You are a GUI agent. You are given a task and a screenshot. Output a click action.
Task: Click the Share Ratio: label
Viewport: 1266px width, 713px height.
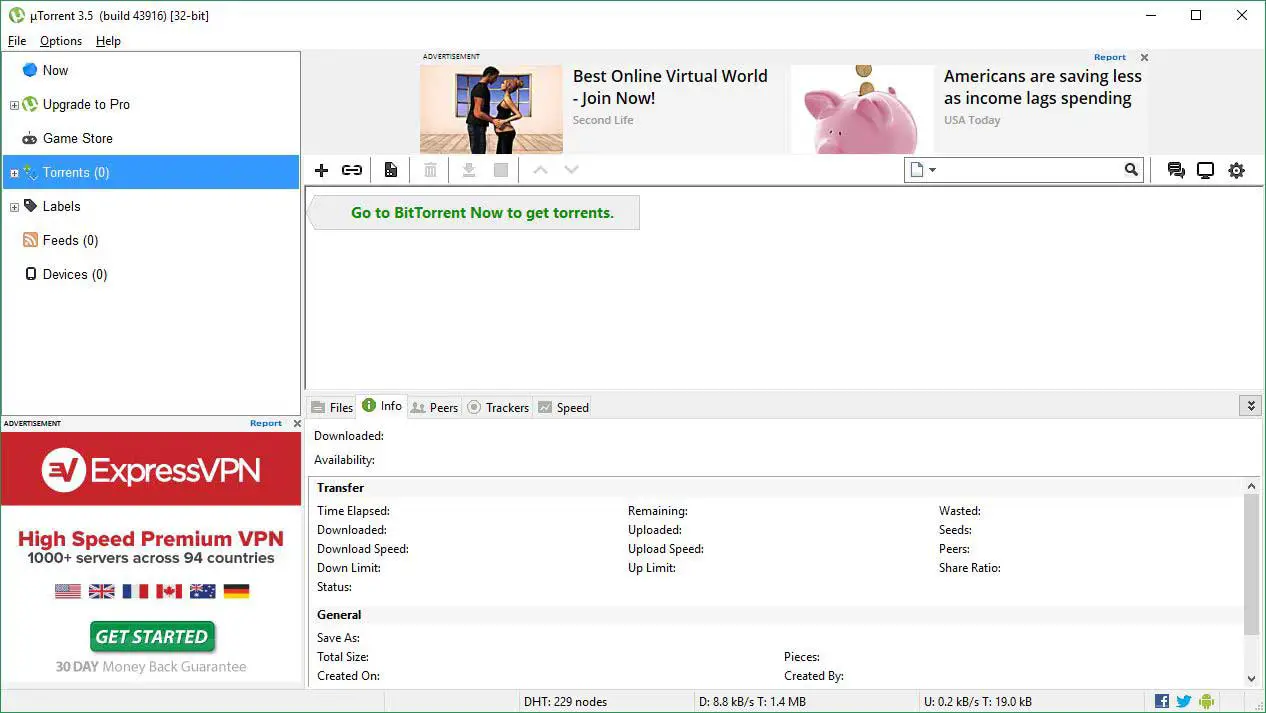[970, 568]
